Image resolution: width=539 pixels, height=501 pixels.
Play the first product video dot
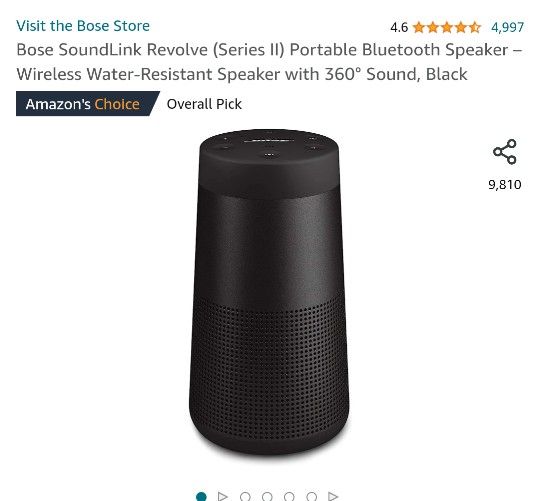[x=222, y=496]
